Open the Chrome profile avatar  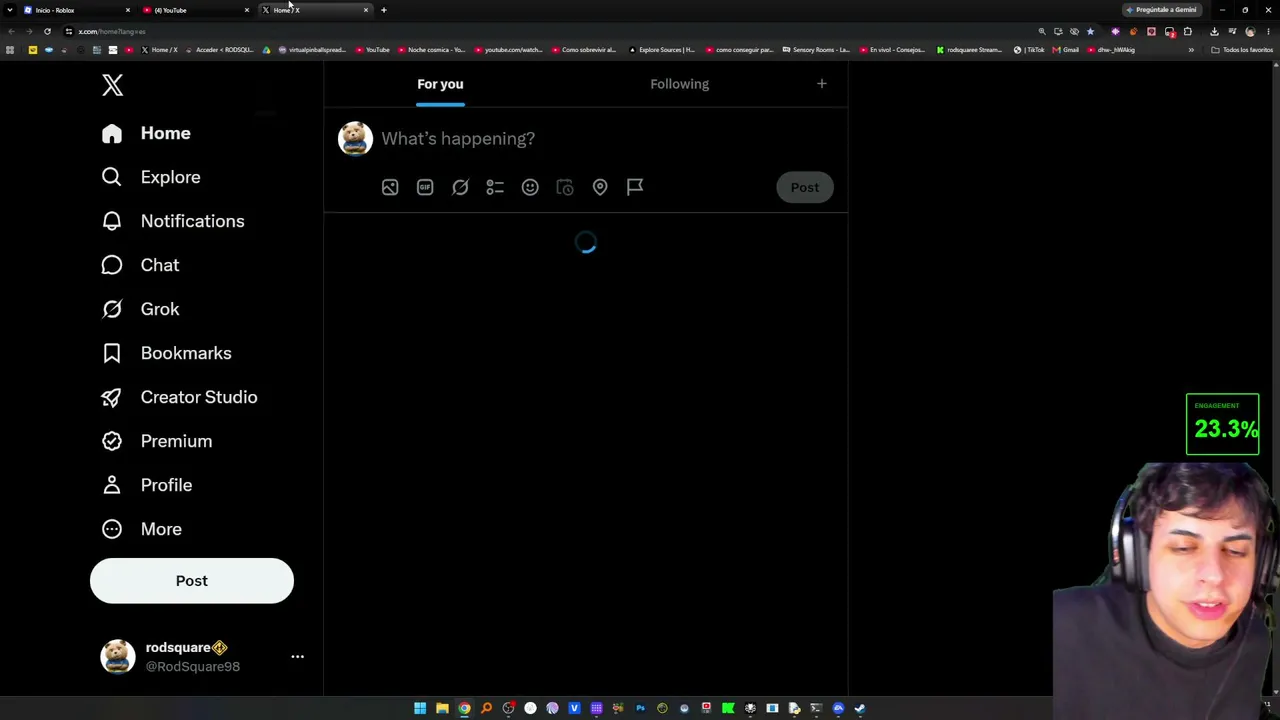point(1250,32)
